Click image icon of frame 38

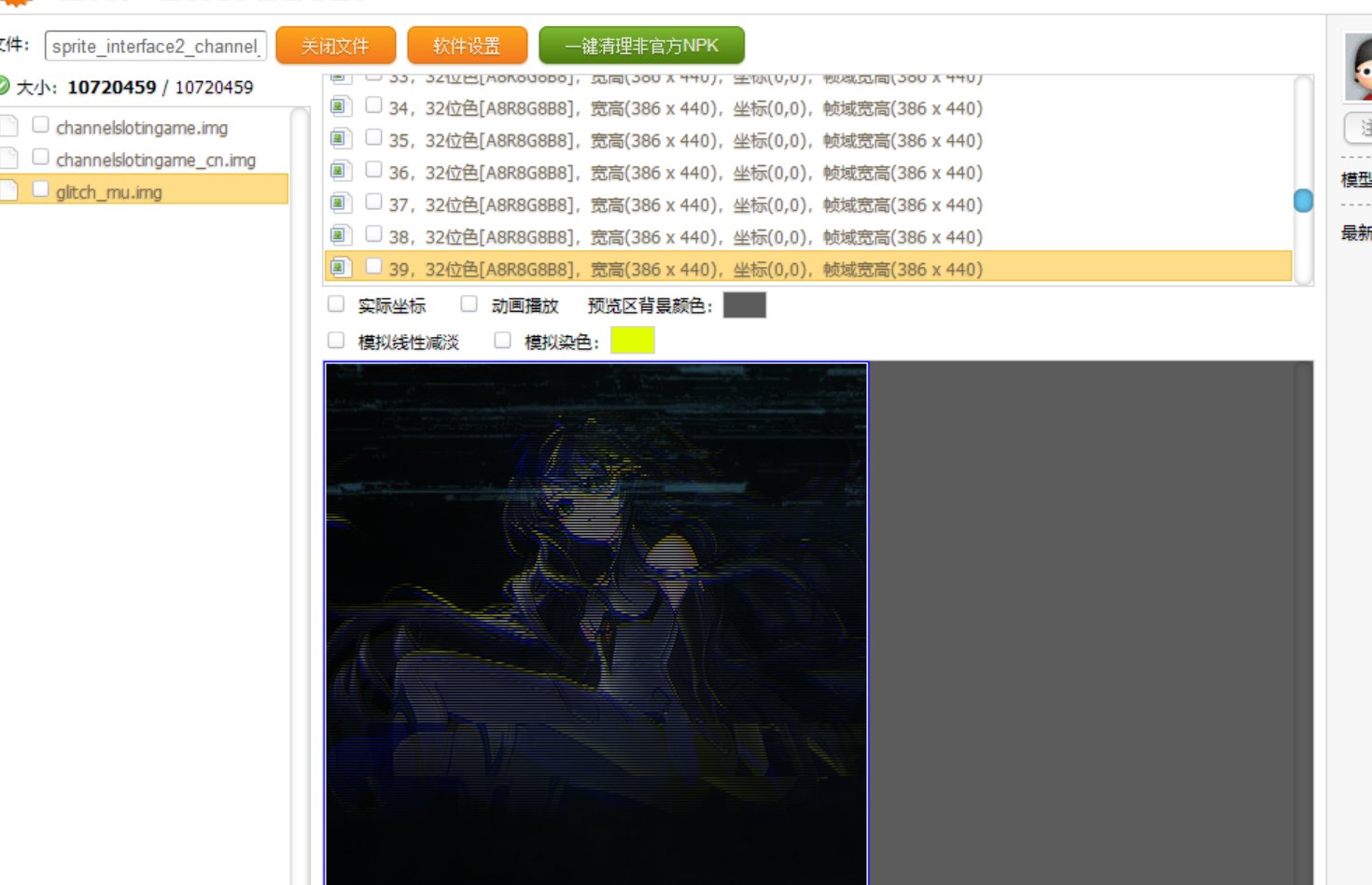click(x=341, y=235)
